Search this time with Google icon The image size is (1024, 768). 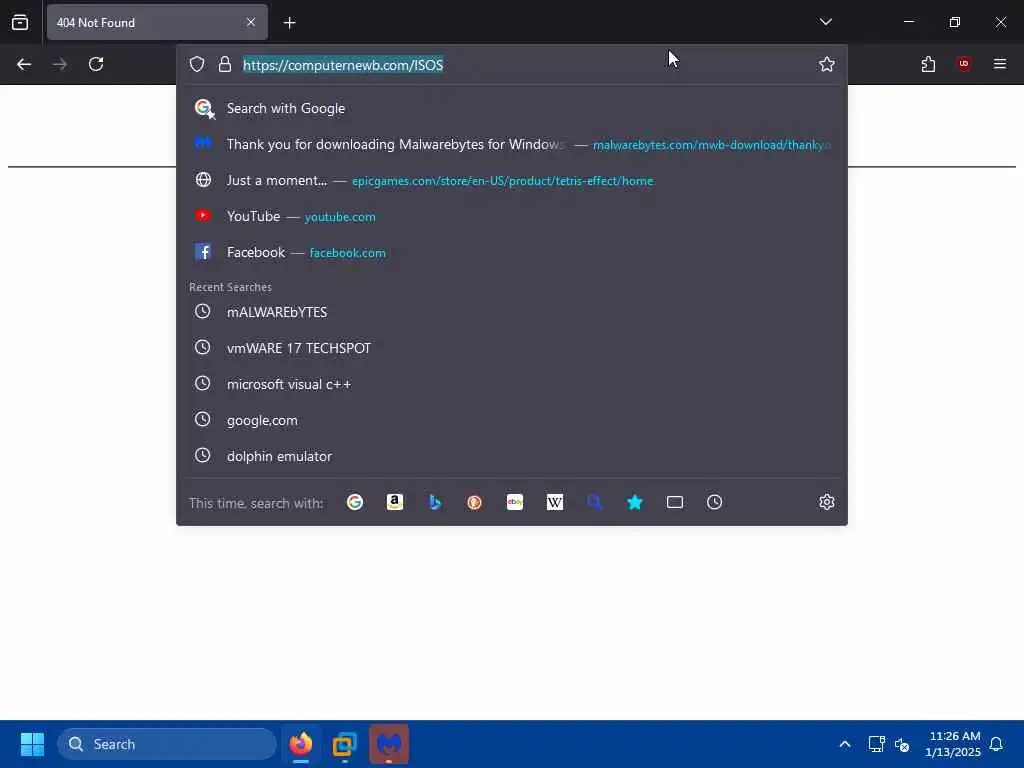[x=355, y=502]
